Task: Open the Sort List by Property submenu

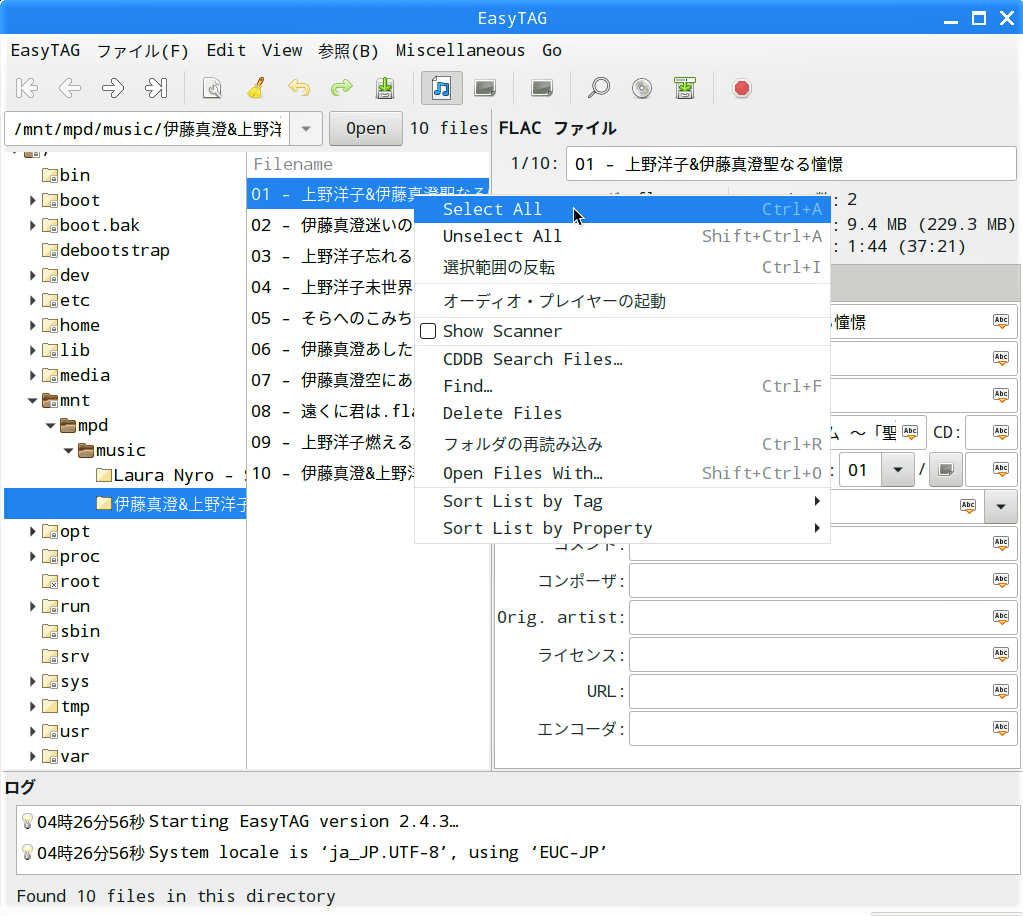Action: (x=622, y=528)
